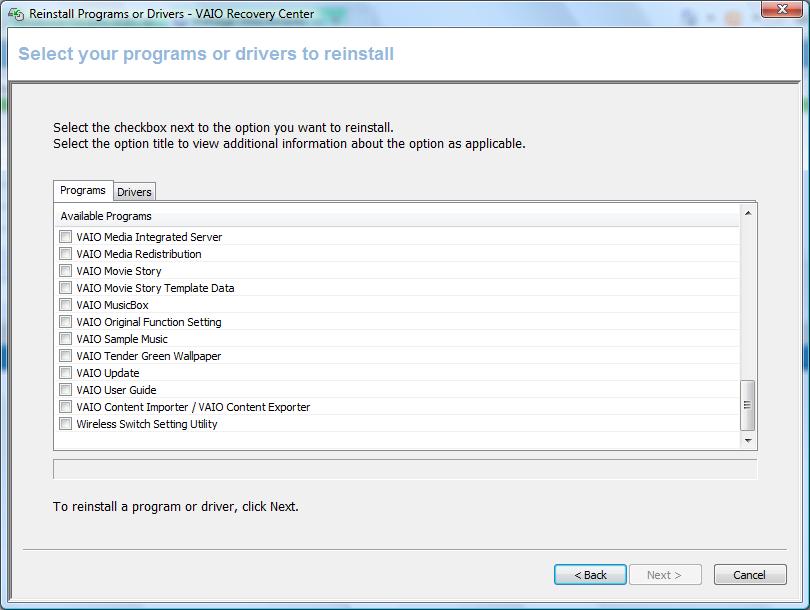
Task: Select 'VAIO Tender Green Wallpaper' title
Action: coord(149,356)
